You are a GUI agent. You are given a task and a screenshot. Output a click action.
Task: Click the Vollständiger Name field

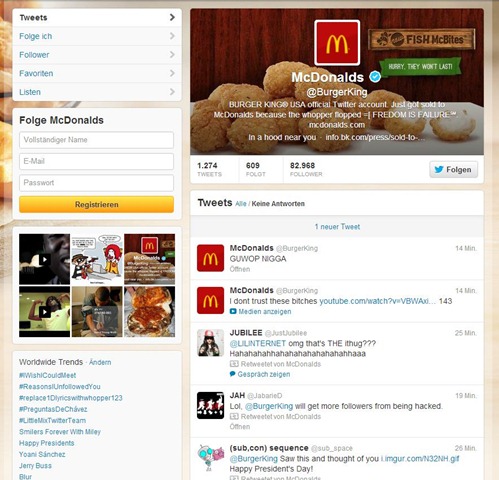pyautogui.click(x=96, y=140)
